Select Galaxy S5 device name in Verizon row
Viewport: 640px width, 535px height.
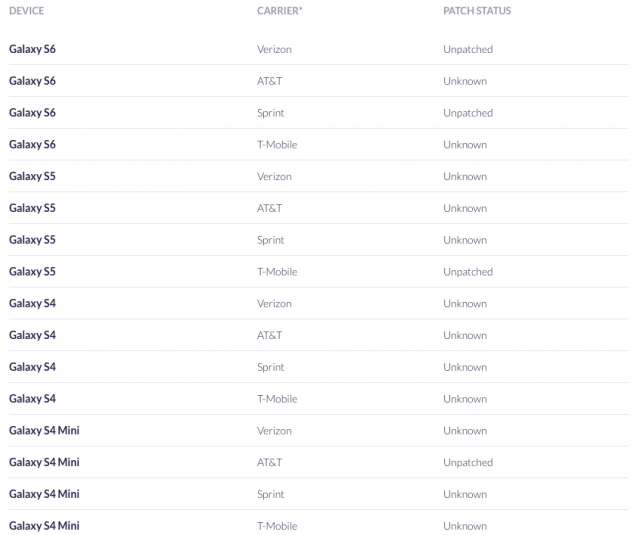pyautogui.click(x=32, y=177)
